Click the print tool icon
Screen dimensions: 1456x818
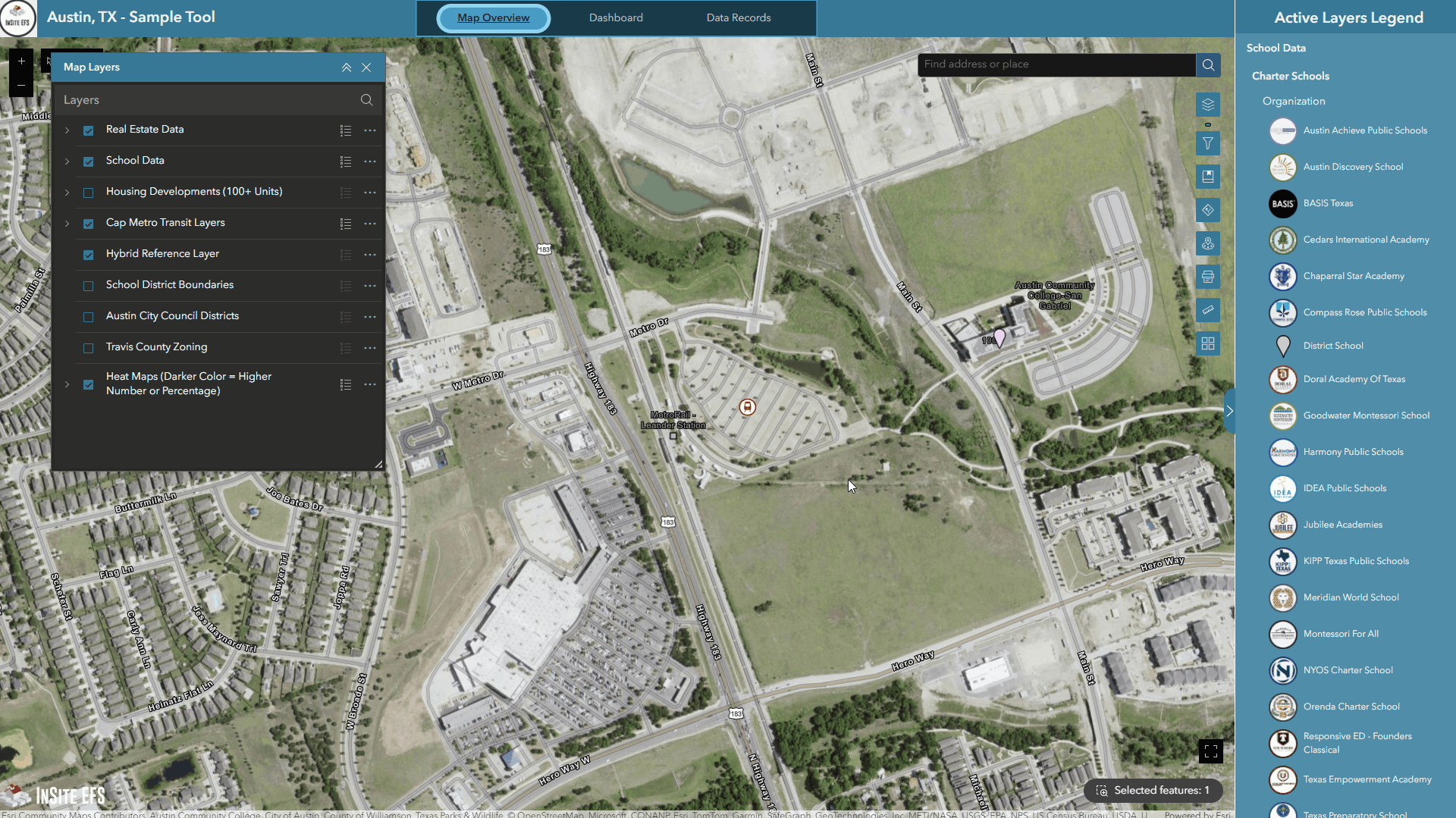click(1208, 277)
